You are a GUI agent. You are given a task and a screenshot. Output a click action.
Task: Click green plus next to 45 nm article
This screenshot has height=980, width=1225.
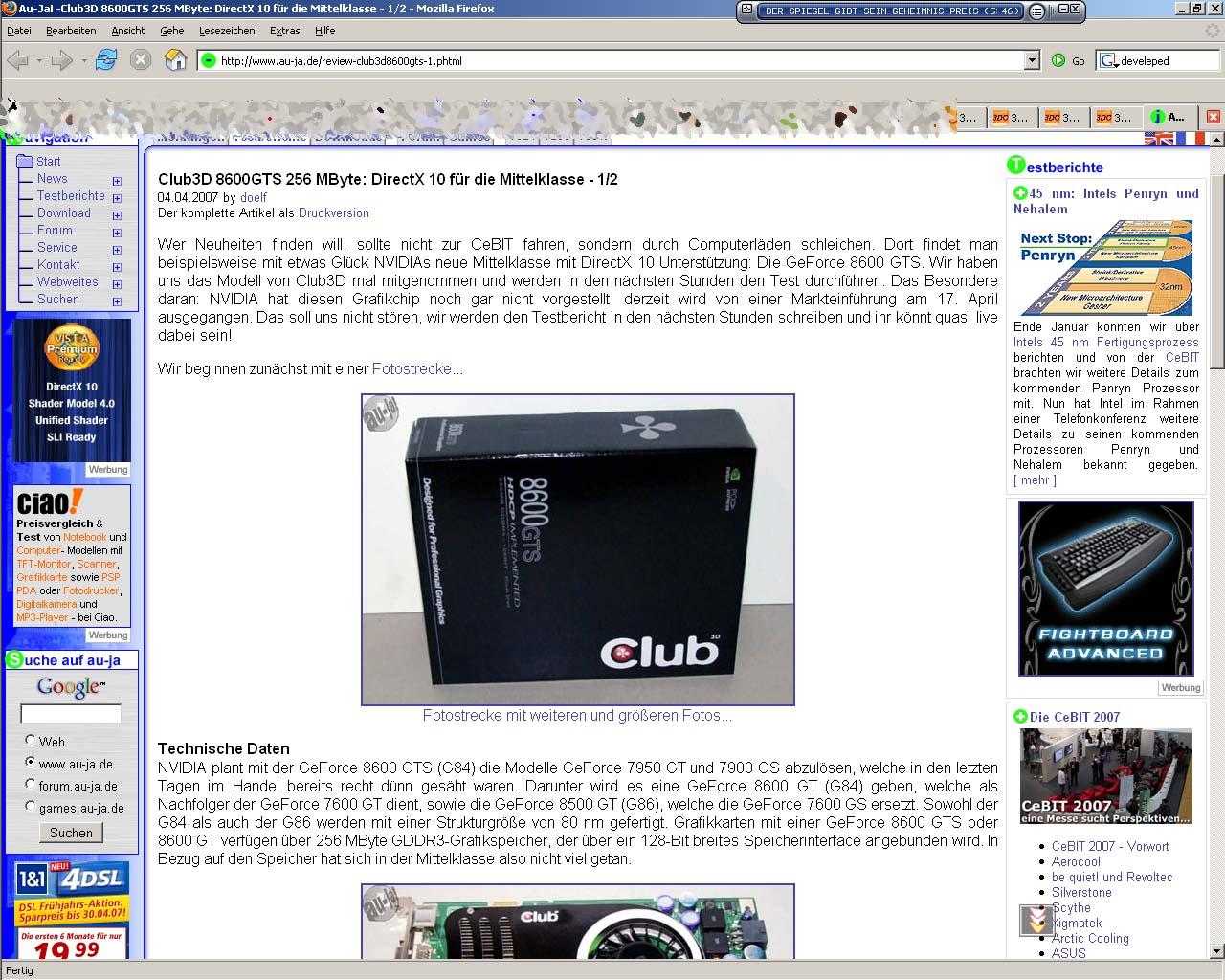point(1020,193)
